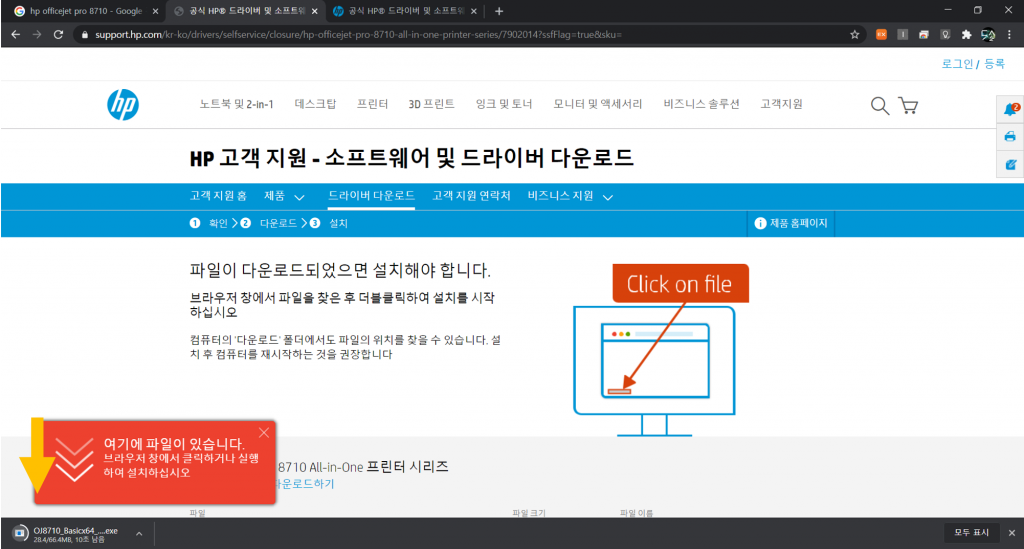Open notifications bell with badge
1024x549 pixels.
(x=1010, y=110)
